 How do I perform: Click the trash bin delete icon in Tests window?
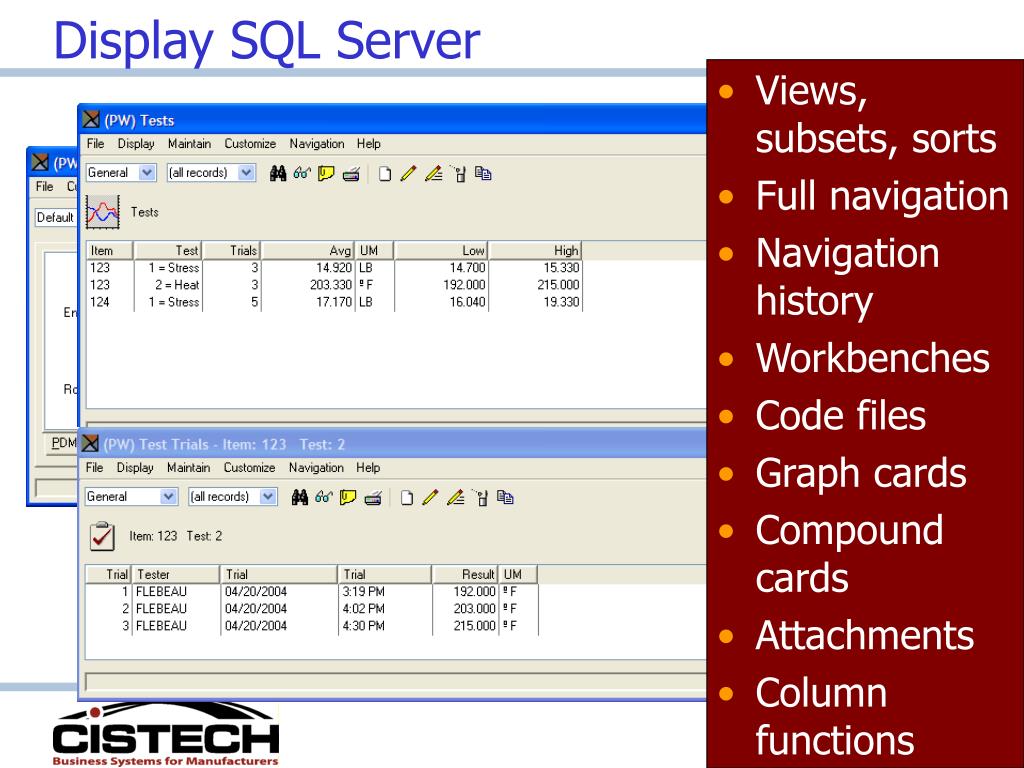click(x=459, y=174)
